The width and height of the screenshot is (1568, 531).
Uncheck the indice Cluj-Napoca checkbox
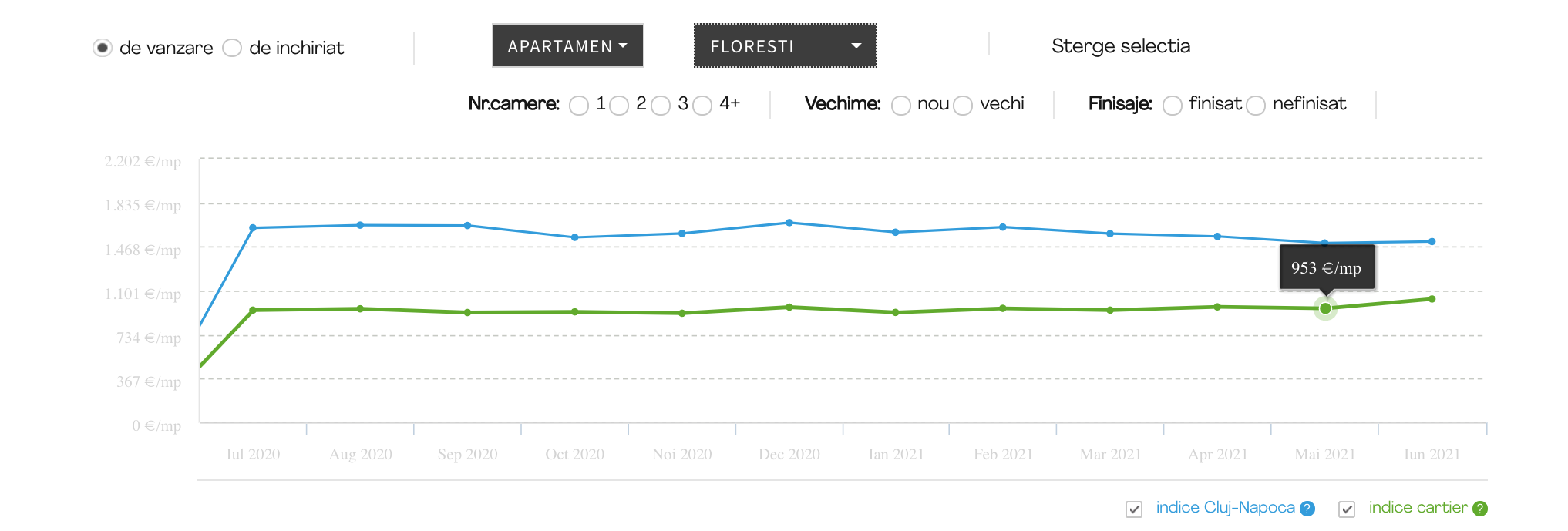pyautogui.click(x=1134, y=509)
